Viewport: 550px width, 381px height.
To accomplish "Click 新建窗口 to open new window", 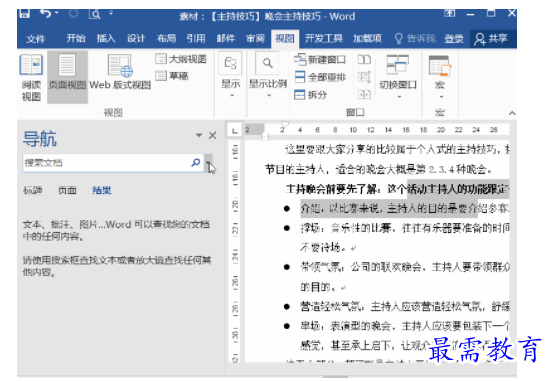I will click(x=320, y=60).
